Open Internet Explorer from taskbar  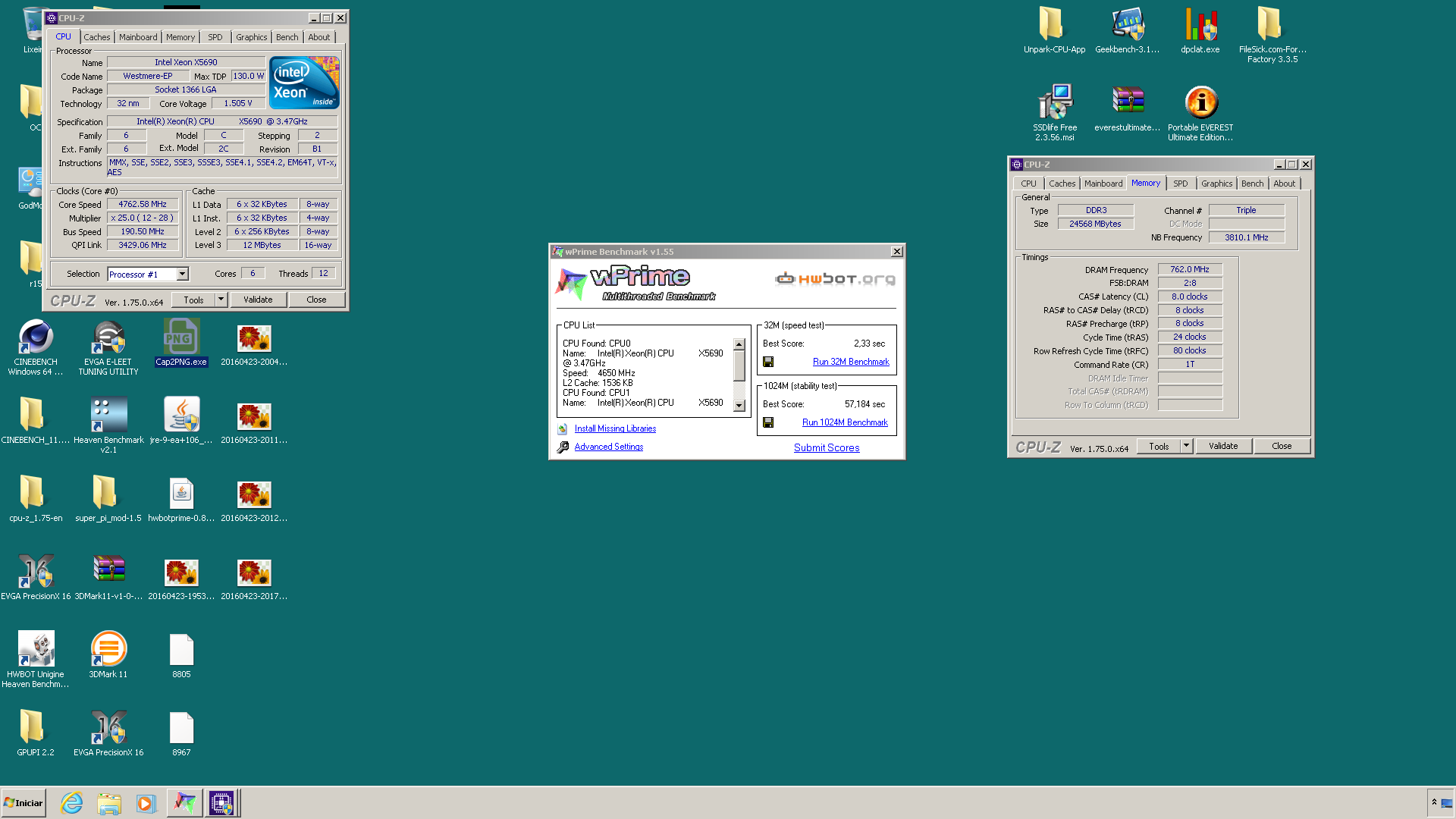tap(72, 803)
